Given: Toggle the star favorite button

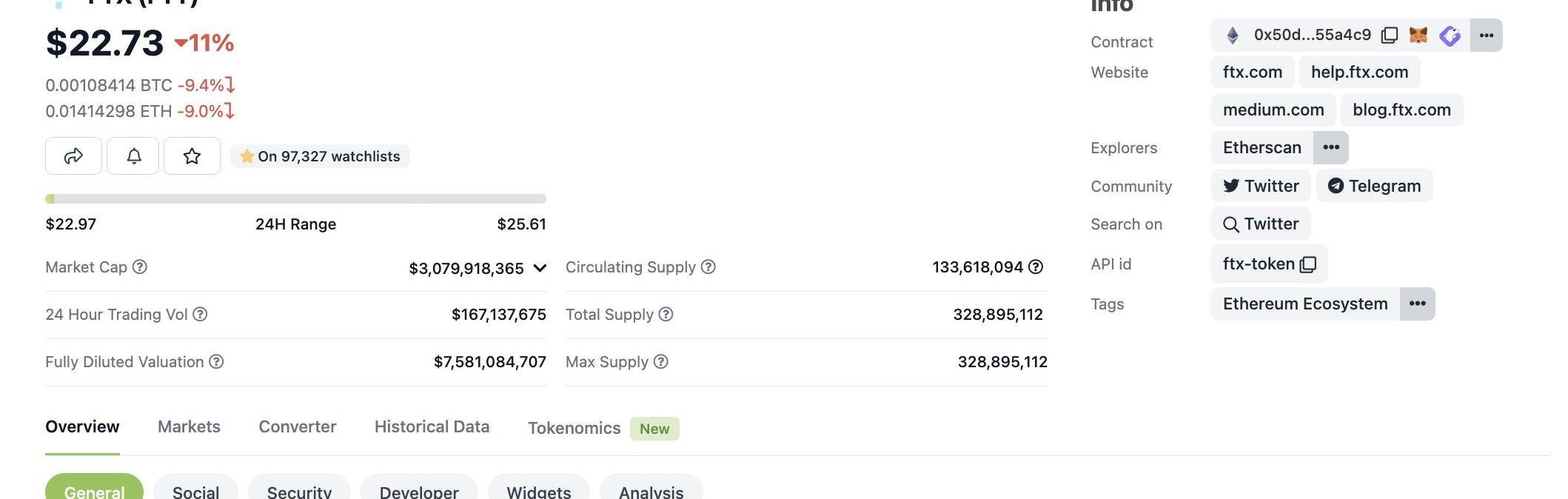Looking at the screenshot, I should (x=192, y=156).
